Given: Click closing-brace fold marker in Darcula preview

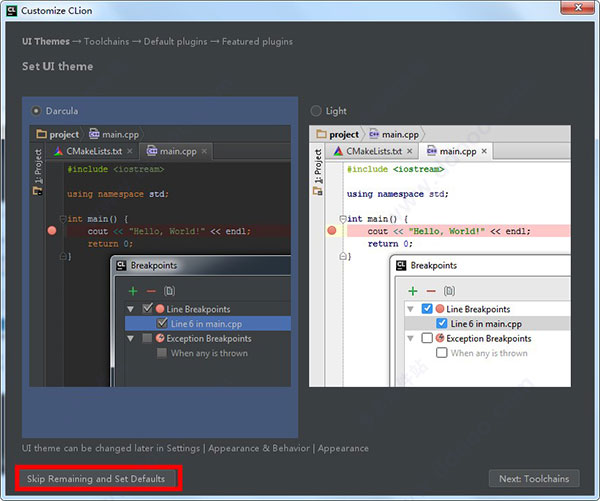Looking at the screenshot, I should pos(63,256).
